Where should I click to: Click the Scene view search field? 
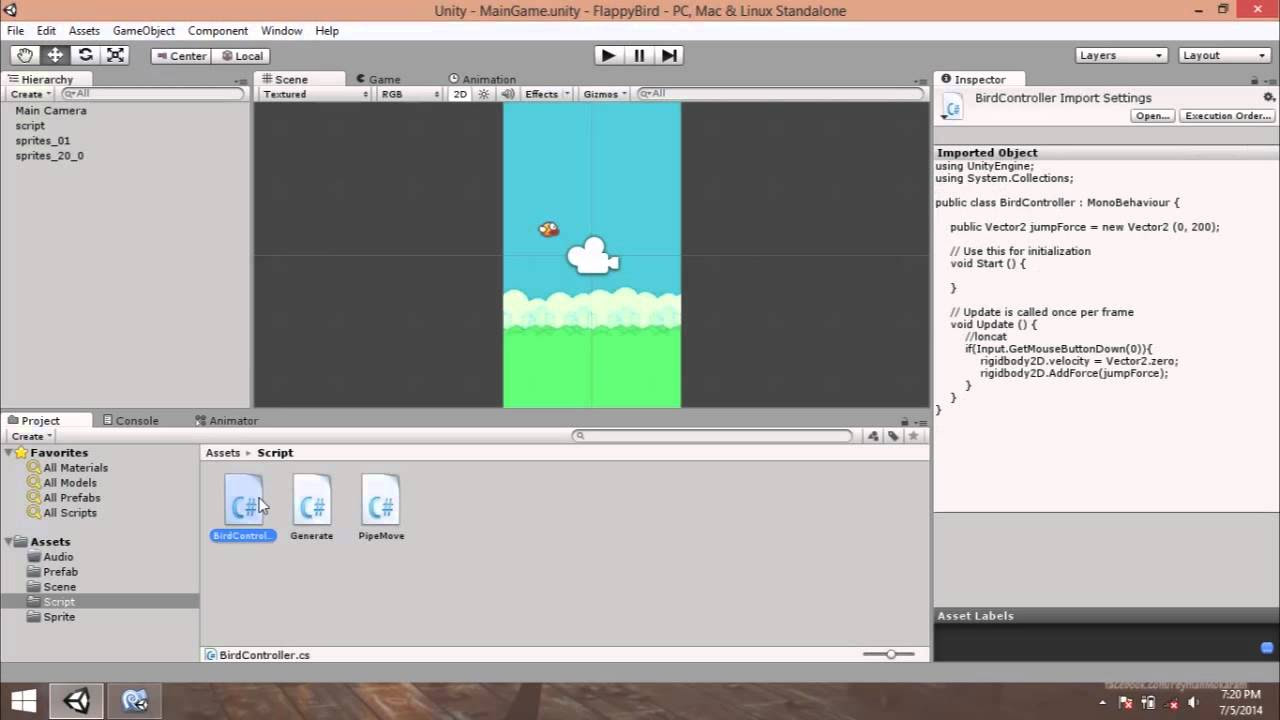[781, 94]
